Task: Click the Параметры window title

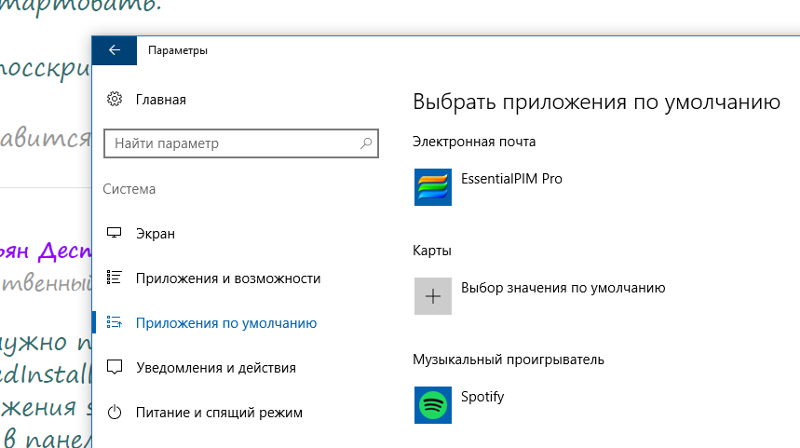Action: click(x=178, y=51)
